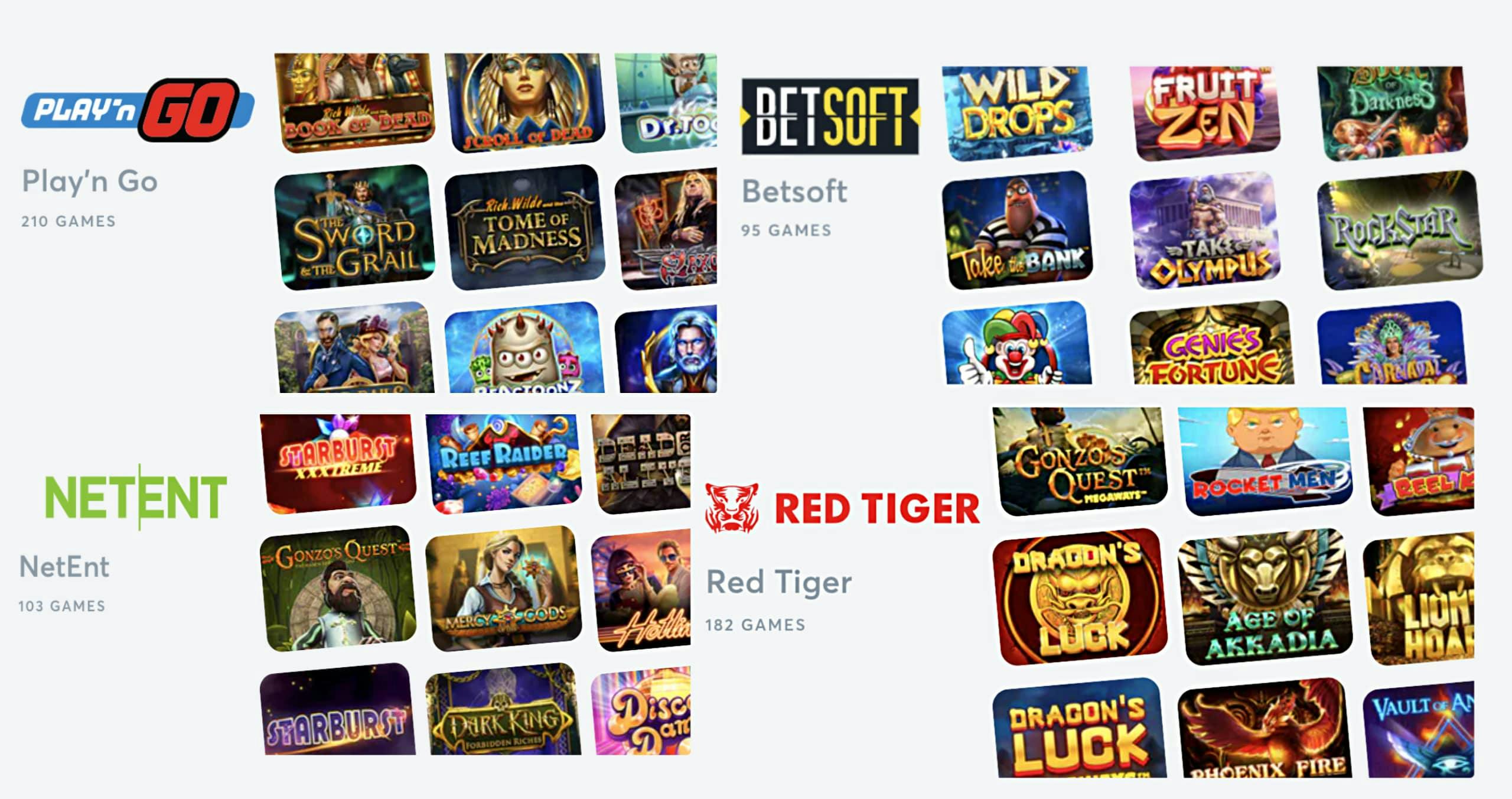This screenshot has height=799, width=1512.
Task: Open the Take Olympus game
Action: (x=1205, y=230)
